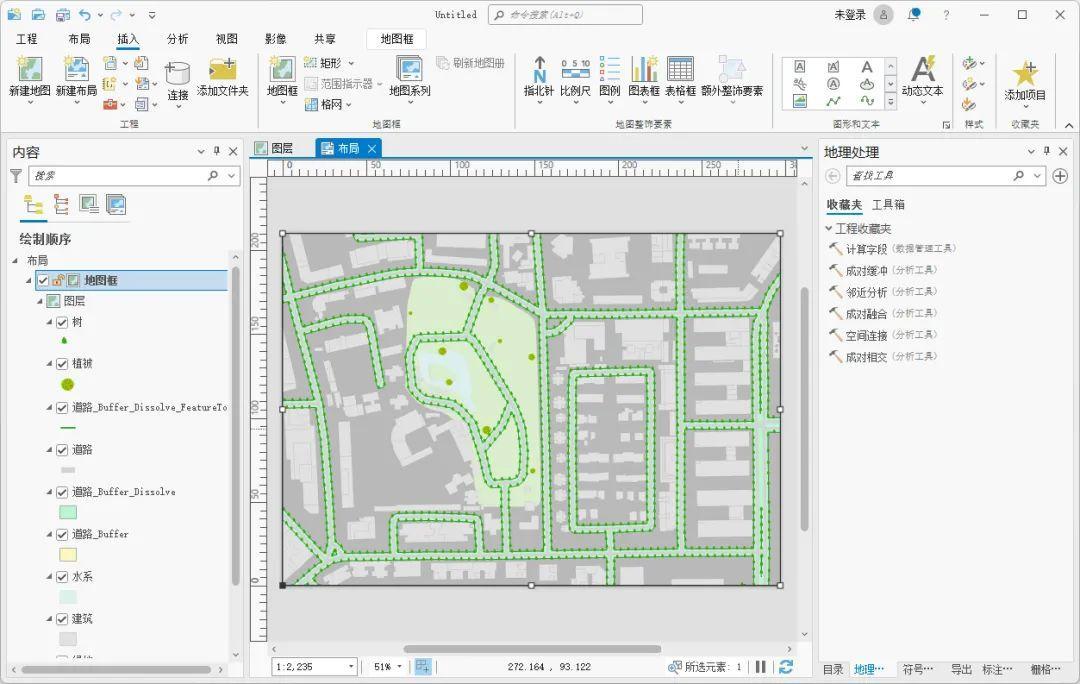Open the 连接 connections tool
1080x684 pixels.
[178, 74]
